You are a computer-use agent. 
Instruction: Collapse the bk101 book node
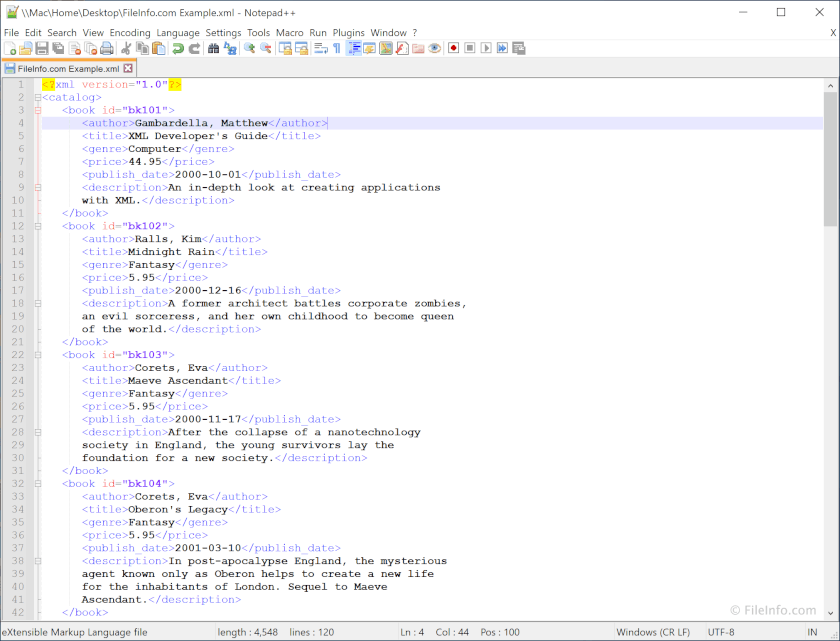click(x=36, y=110)
